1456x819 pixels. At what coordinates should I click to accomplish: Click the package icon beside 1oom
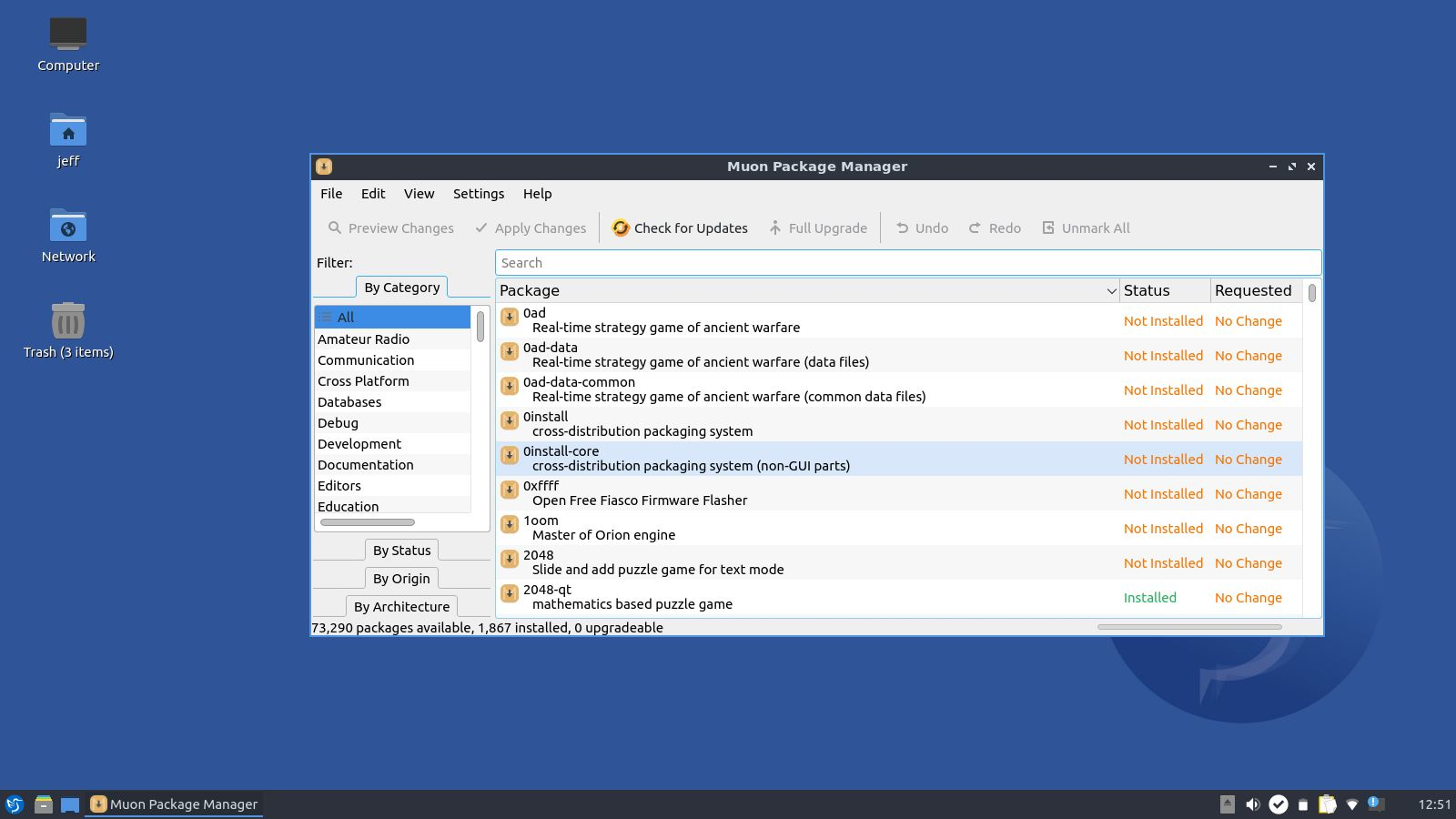click(510, 524)
